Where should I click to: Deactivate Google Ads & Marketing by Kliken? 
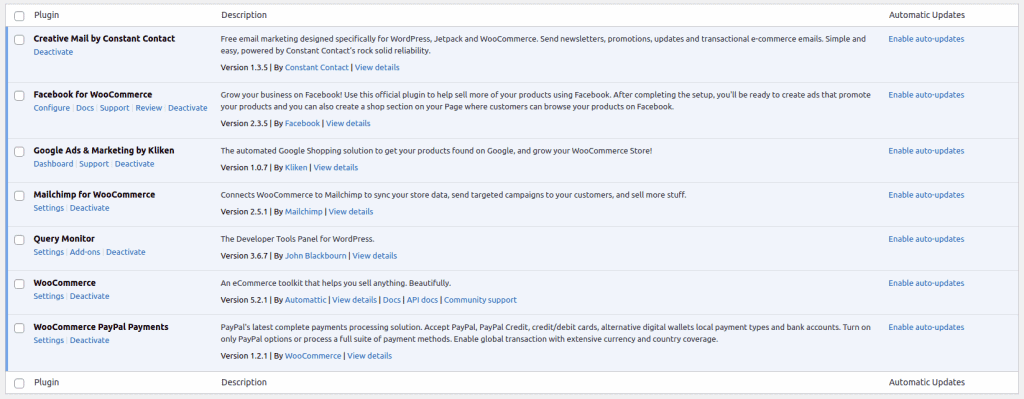135,164
